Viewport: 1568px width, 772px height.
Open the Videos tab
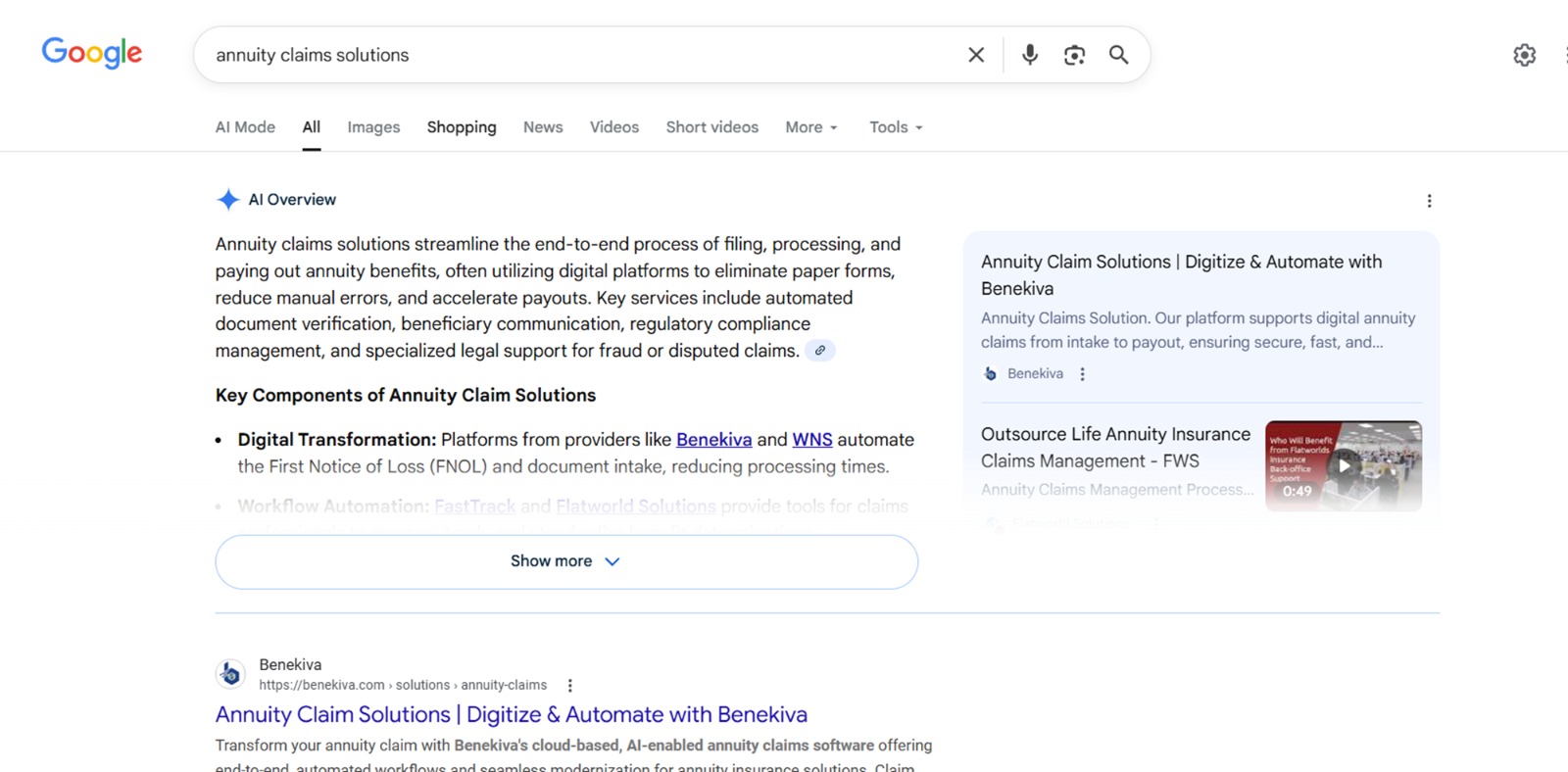tap(614, 127)
